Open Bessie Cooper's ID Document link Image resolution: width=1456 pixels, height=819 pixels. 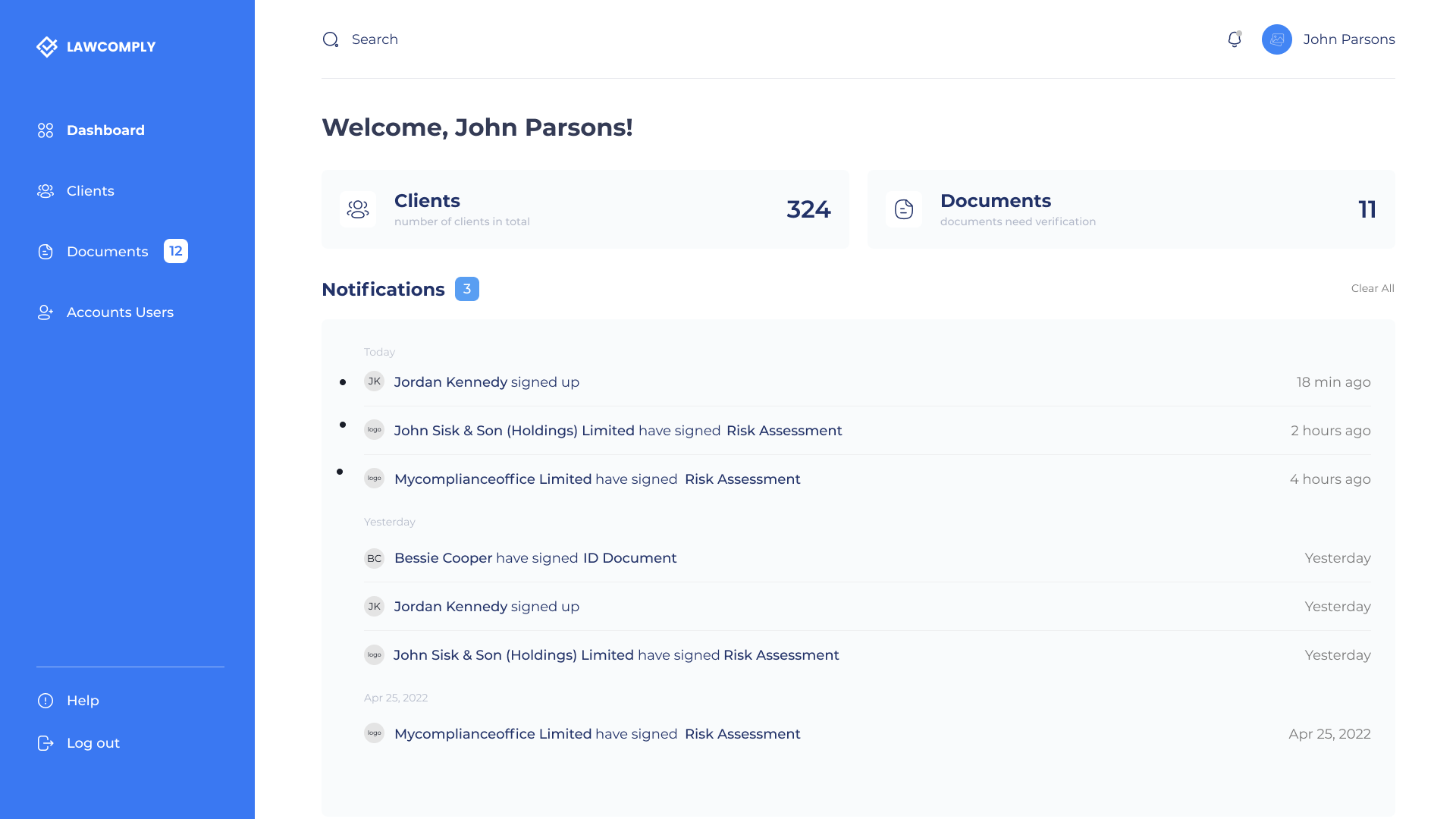coord(629,558)
